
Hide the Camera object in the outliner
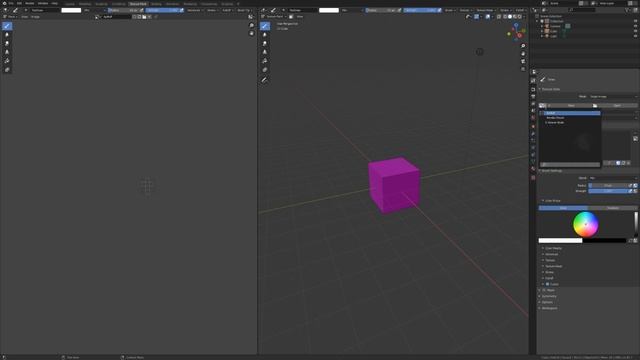635,26
